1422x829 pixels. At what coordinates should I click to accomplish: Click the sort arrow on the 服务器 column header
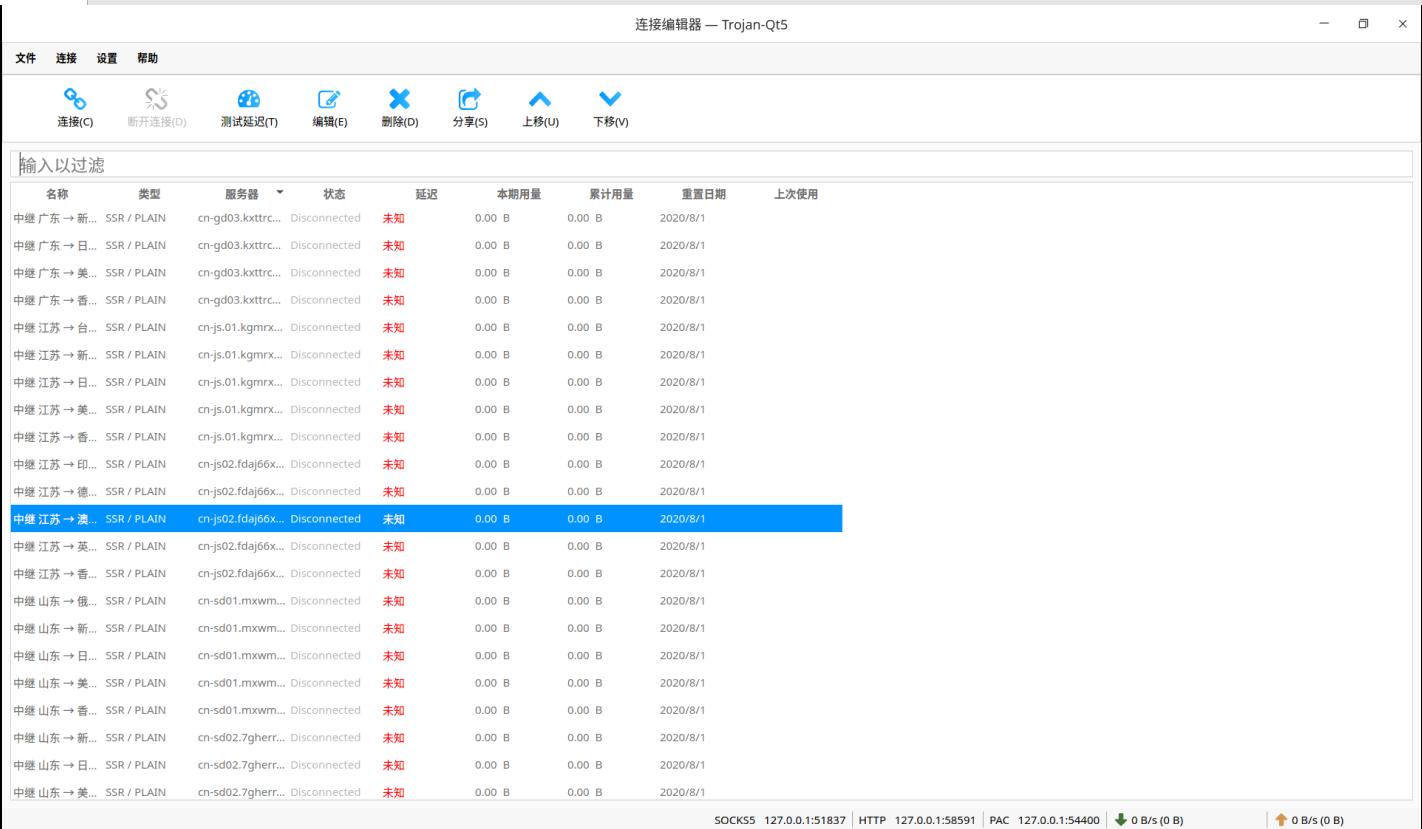(280, 192)
